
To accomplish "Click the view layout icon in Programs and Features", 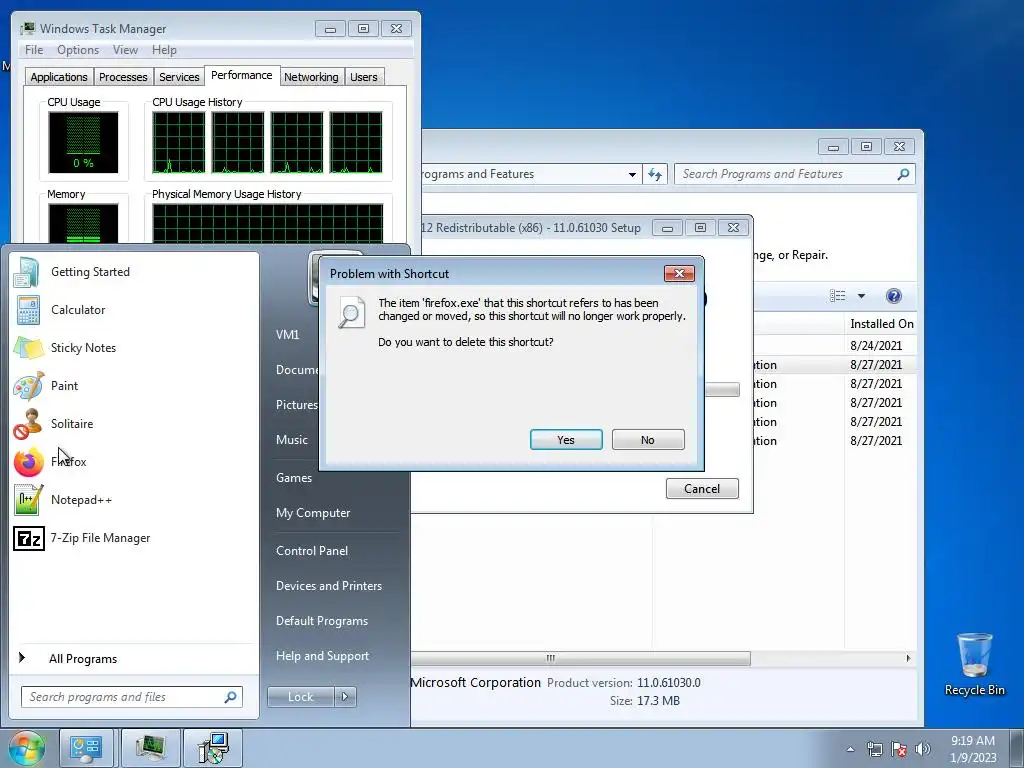I will point(838,296).
